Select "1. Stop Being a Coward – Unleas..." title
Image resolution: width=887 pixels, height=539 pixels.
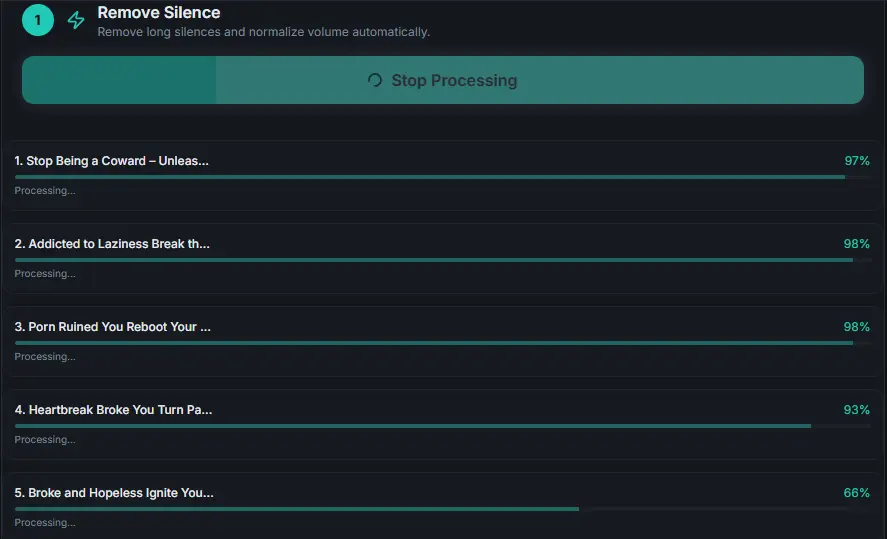pyautogui.click(x=111, y=161)
